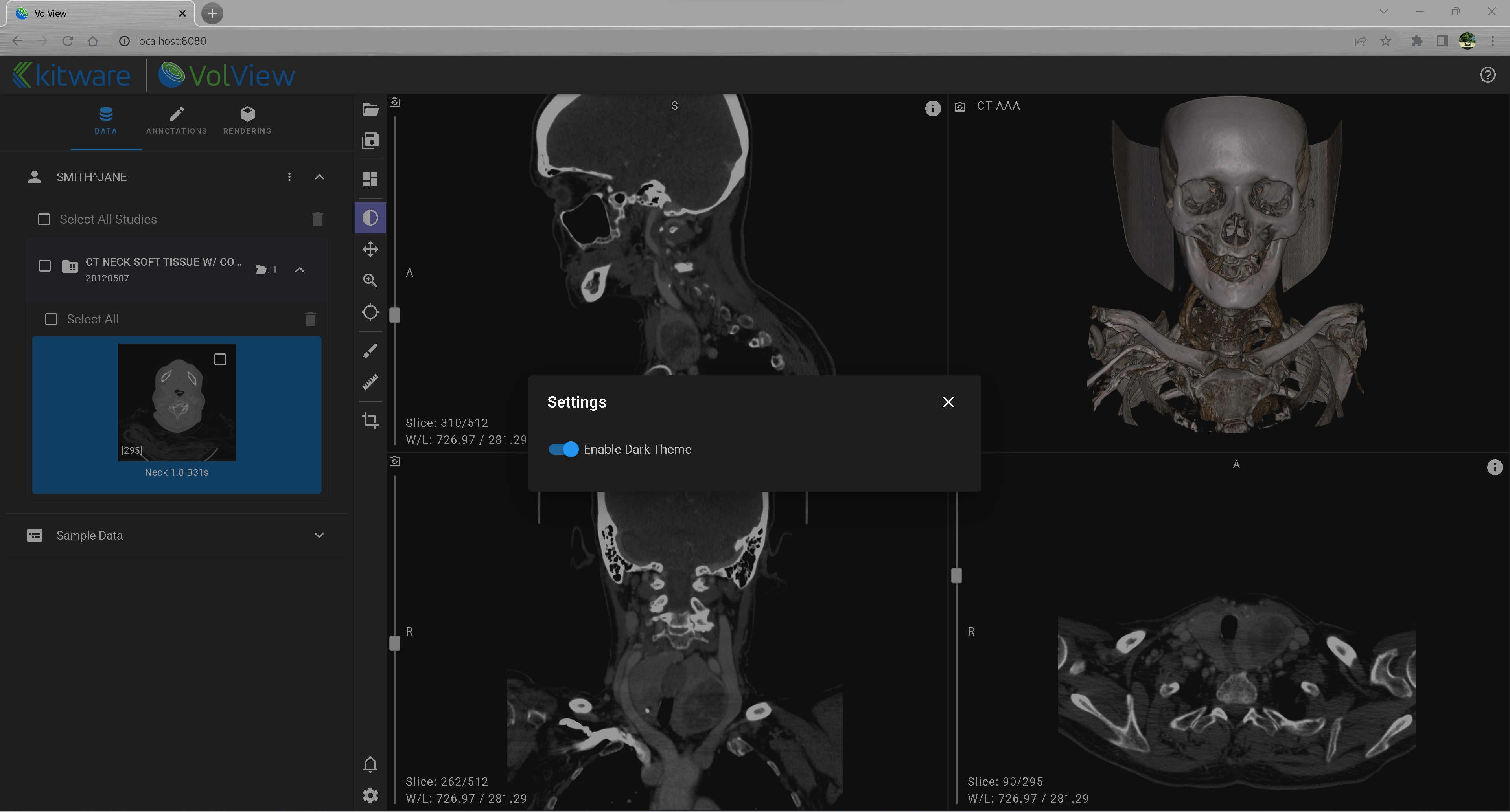Image resolution: width=1510 pixels, height=812 pixels.
Task: Expand Sample Data section
Action: coord(319,535)
